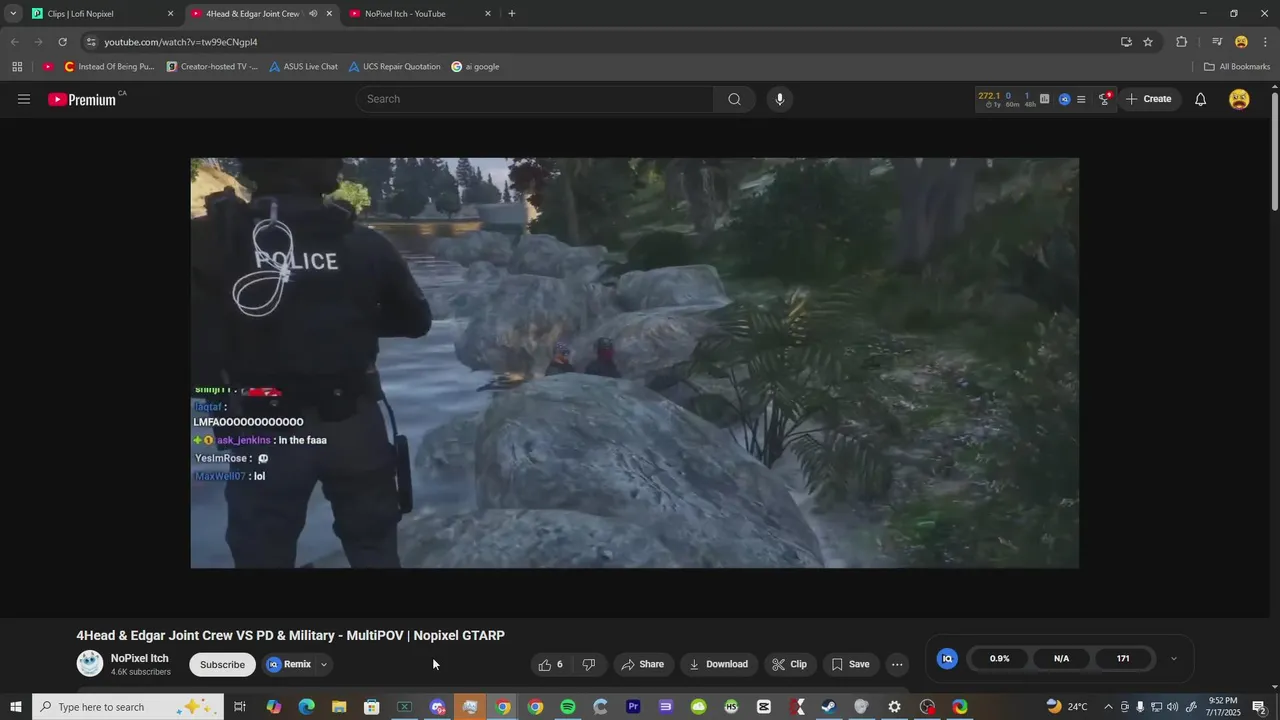This screenshot has height=720, width=1280.
Task: Open Spotify from the taskbar
Action: (568, 707)
